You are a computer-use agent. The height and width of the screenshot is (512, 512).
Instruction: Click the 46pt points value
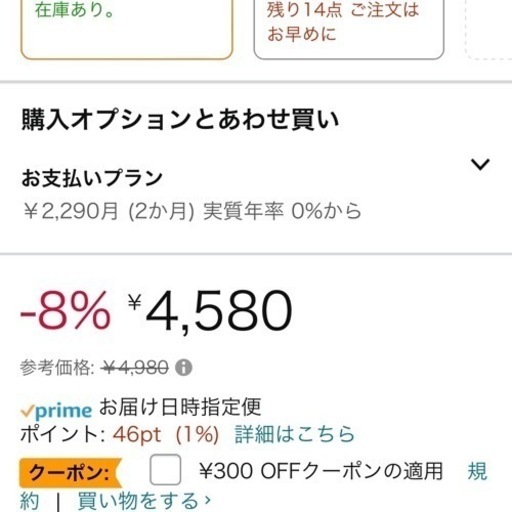(x=137, y=435)
